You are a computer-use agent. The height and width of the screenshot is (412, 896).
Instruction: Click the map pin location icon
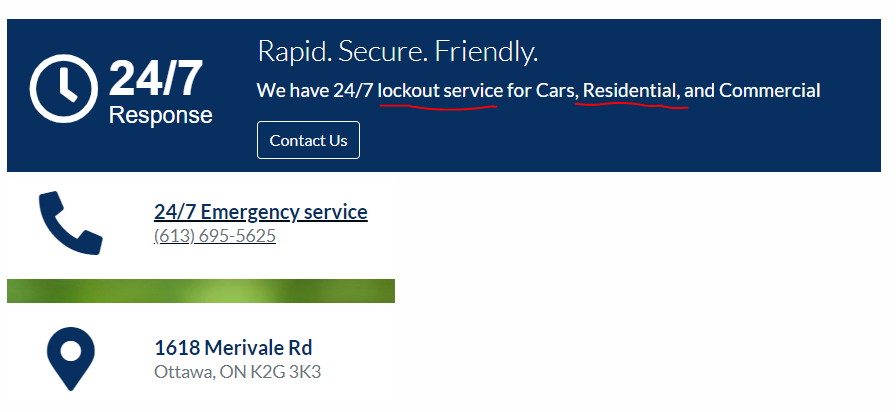tap(71, 359)
